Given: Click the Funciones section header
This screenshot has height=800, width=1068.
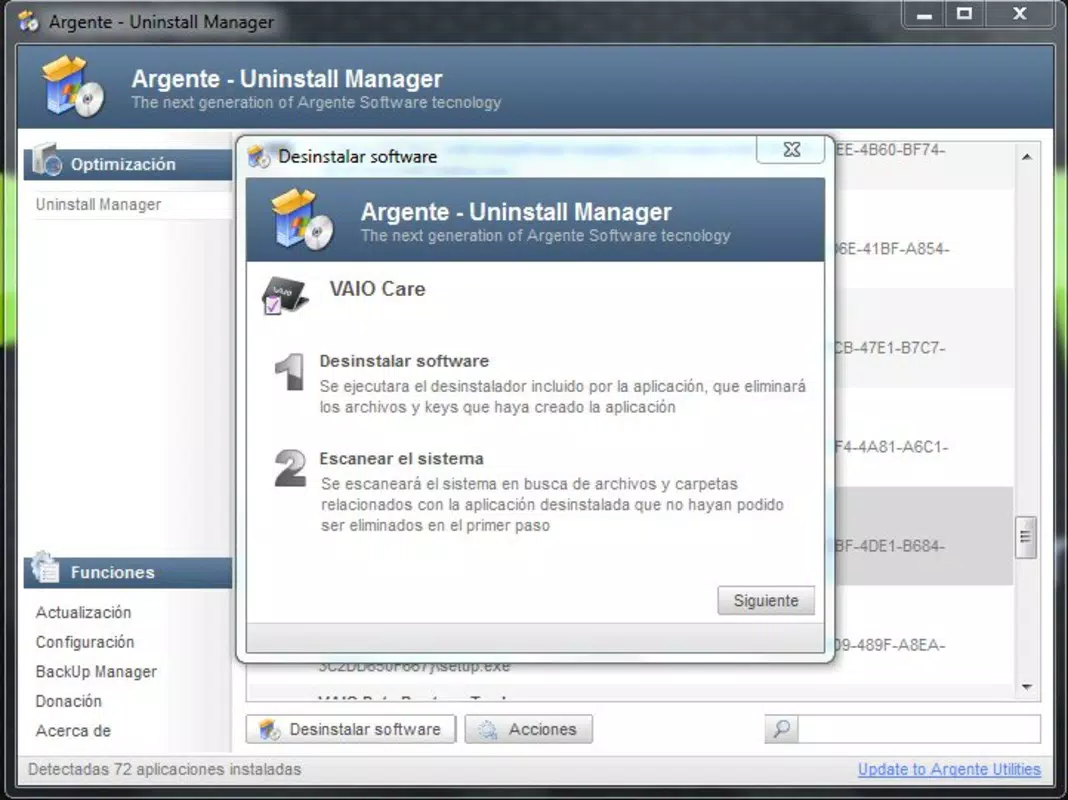Looking at the screenshot, I should [128, 572].
